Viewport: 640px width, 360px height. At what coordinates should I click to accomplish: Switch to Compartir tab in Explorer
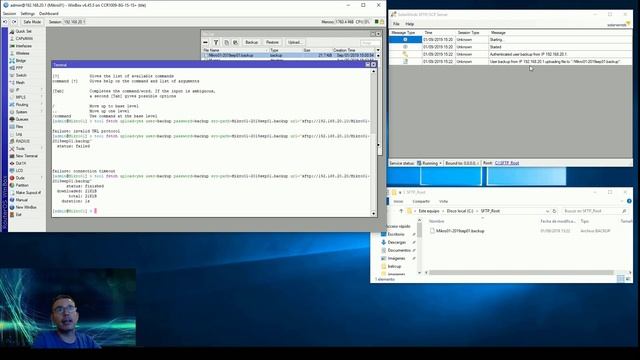421,202
